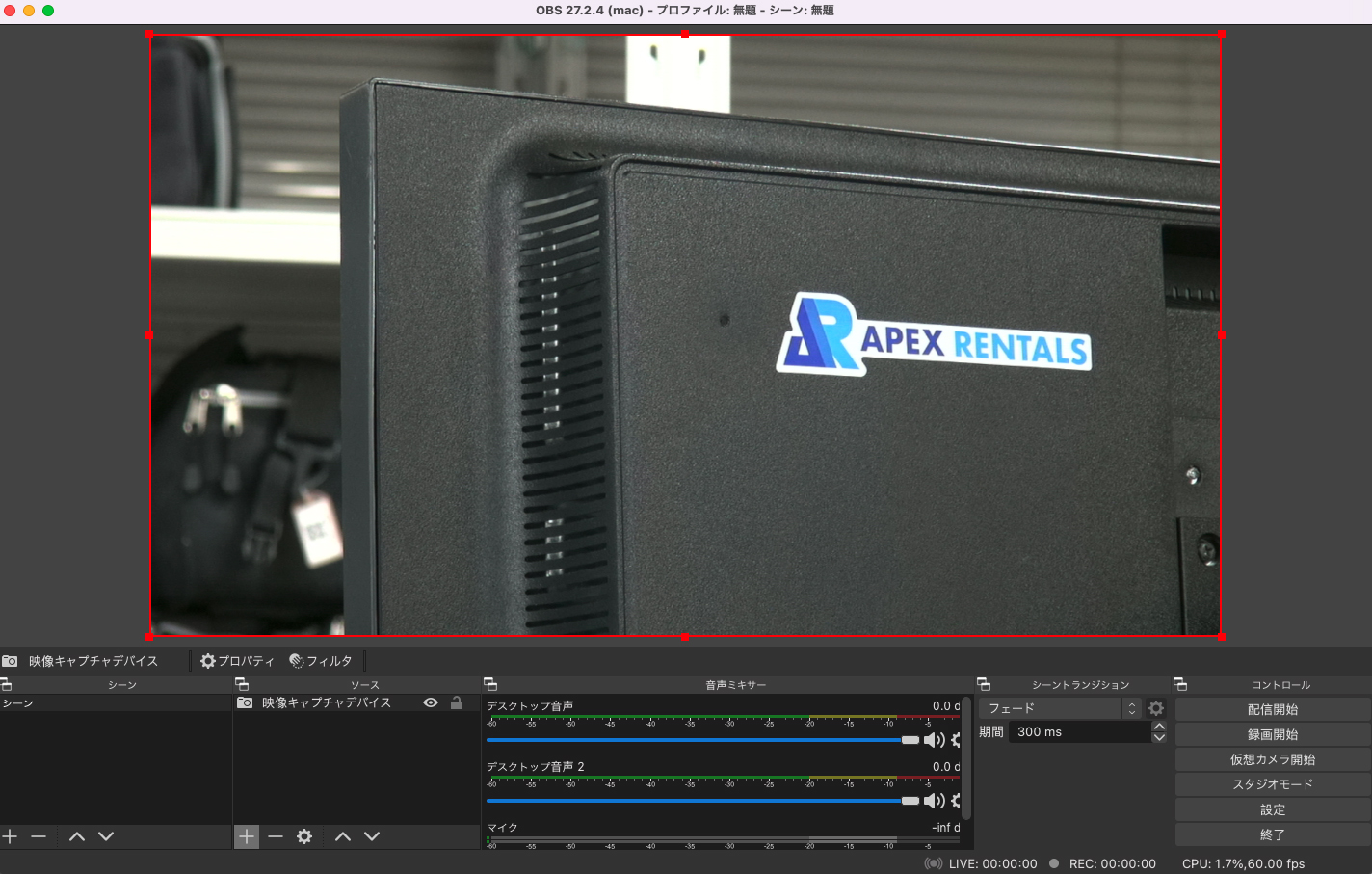Add a new scene with plus icon
Image resolution: width=1372 pixels, height=874 pixels.
coord(11,836)
